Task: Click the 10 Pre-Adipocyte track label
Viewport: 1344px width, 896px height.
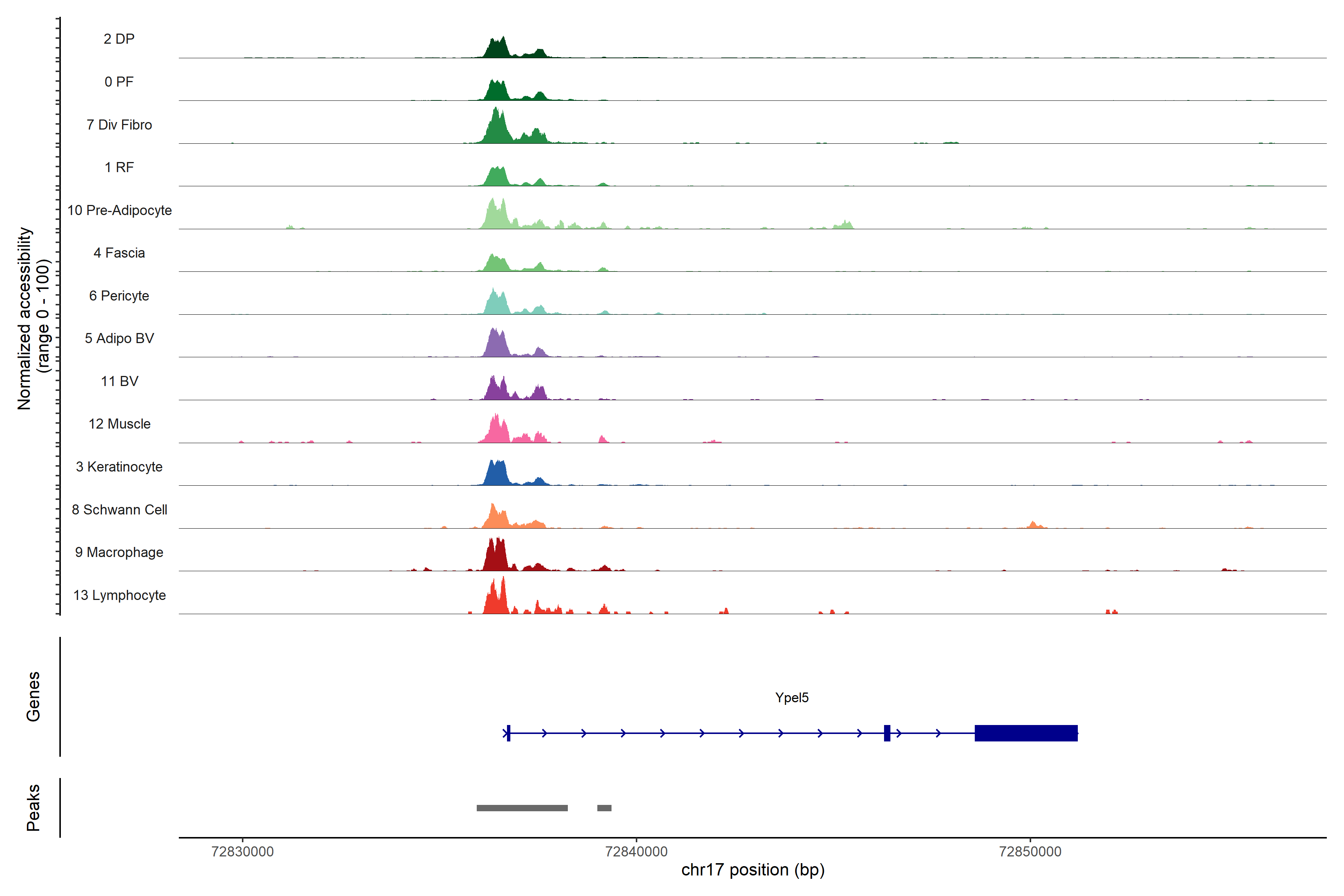Action: (x=119, y=210)
